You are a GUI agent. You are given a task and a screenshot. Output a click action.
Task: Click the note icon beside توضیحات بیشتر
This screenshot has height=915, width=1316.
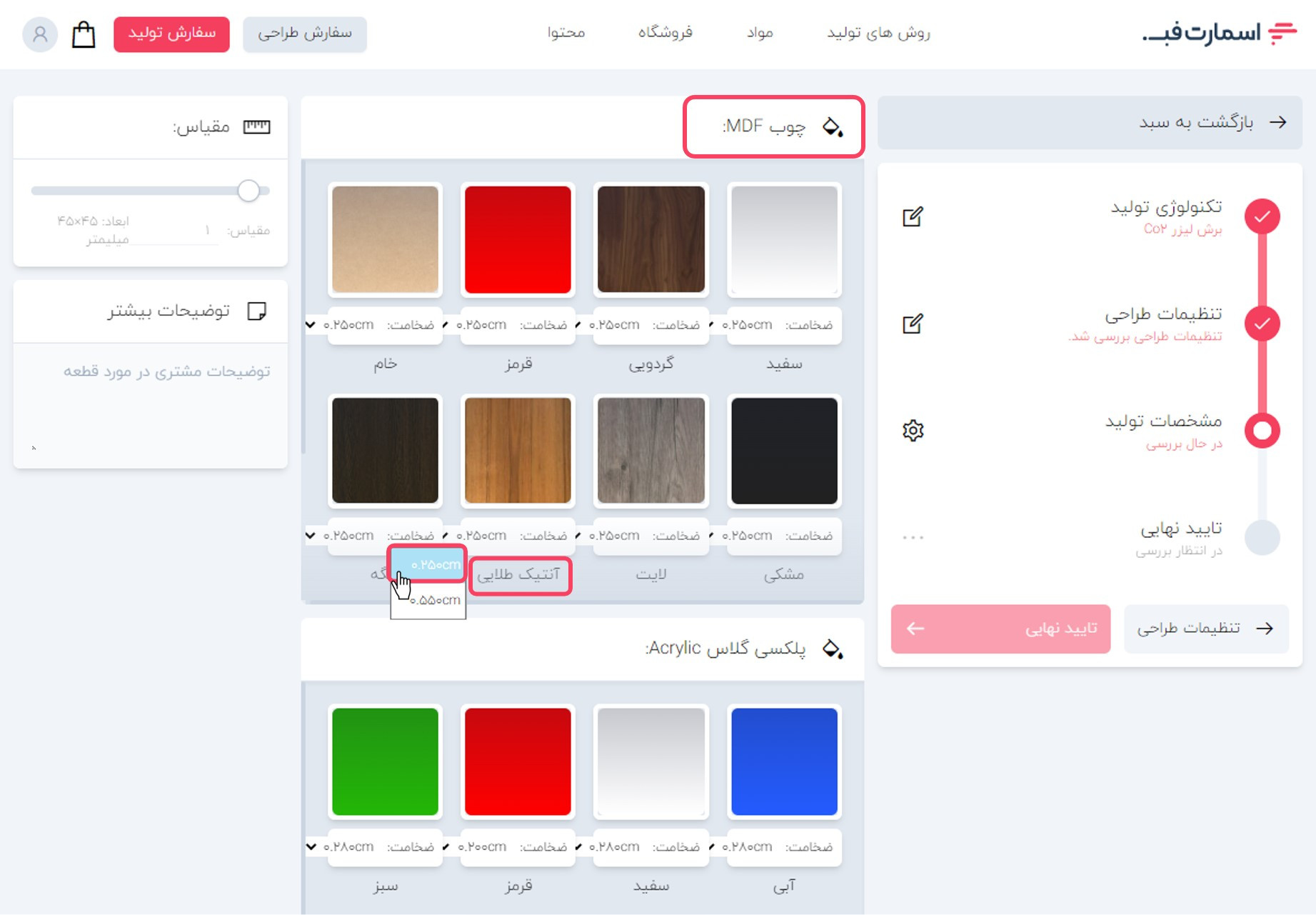click(x=256, y=311)
